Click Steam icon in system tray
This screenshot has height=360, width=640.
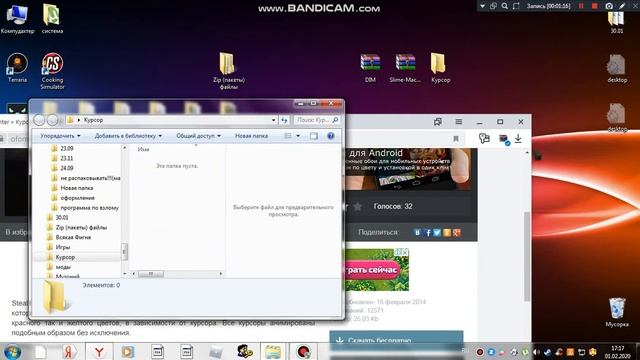(547, 352)
